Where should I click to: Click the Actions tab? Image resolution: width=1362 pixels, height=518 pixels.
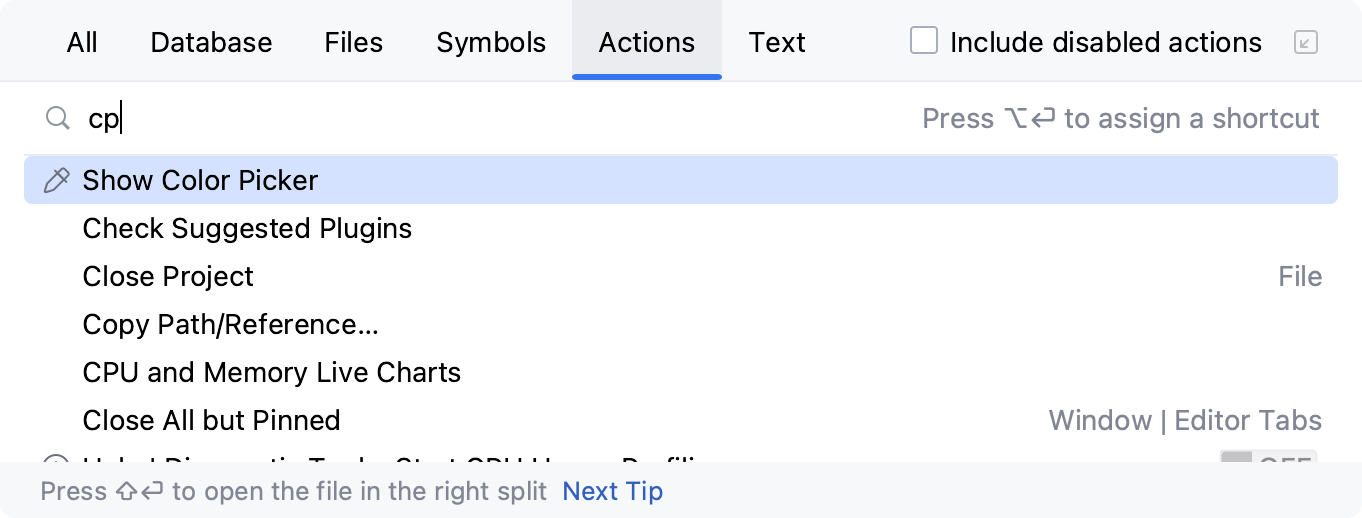click(x=646, y=42)
